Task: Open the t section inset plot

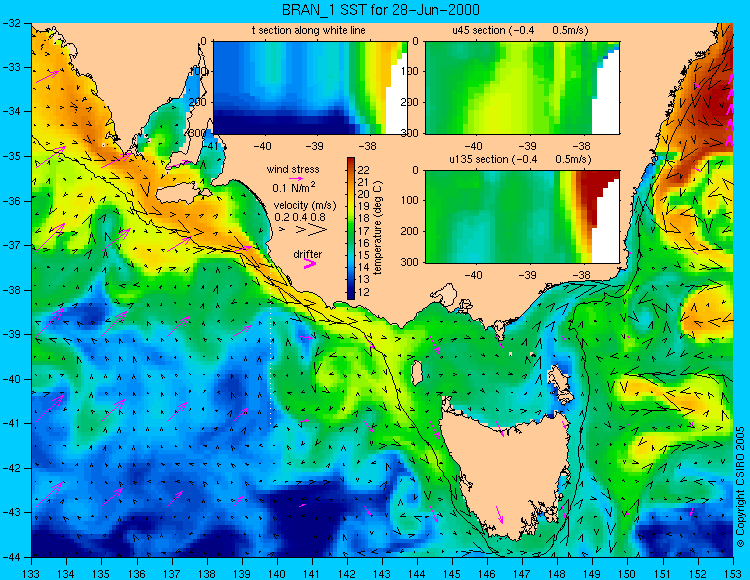Action: [310, 88]
